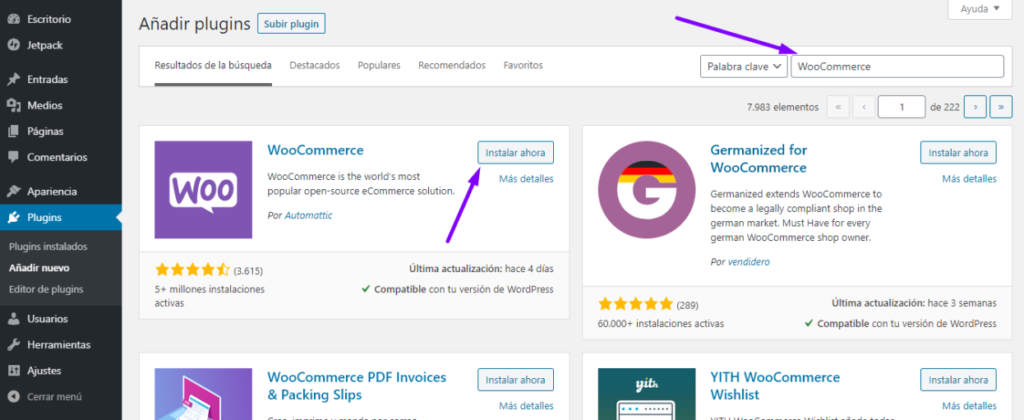The height and width of the screenshot is (420, 1024).
Task: Click the Entradas pin icon
Action: pos(12,80)
